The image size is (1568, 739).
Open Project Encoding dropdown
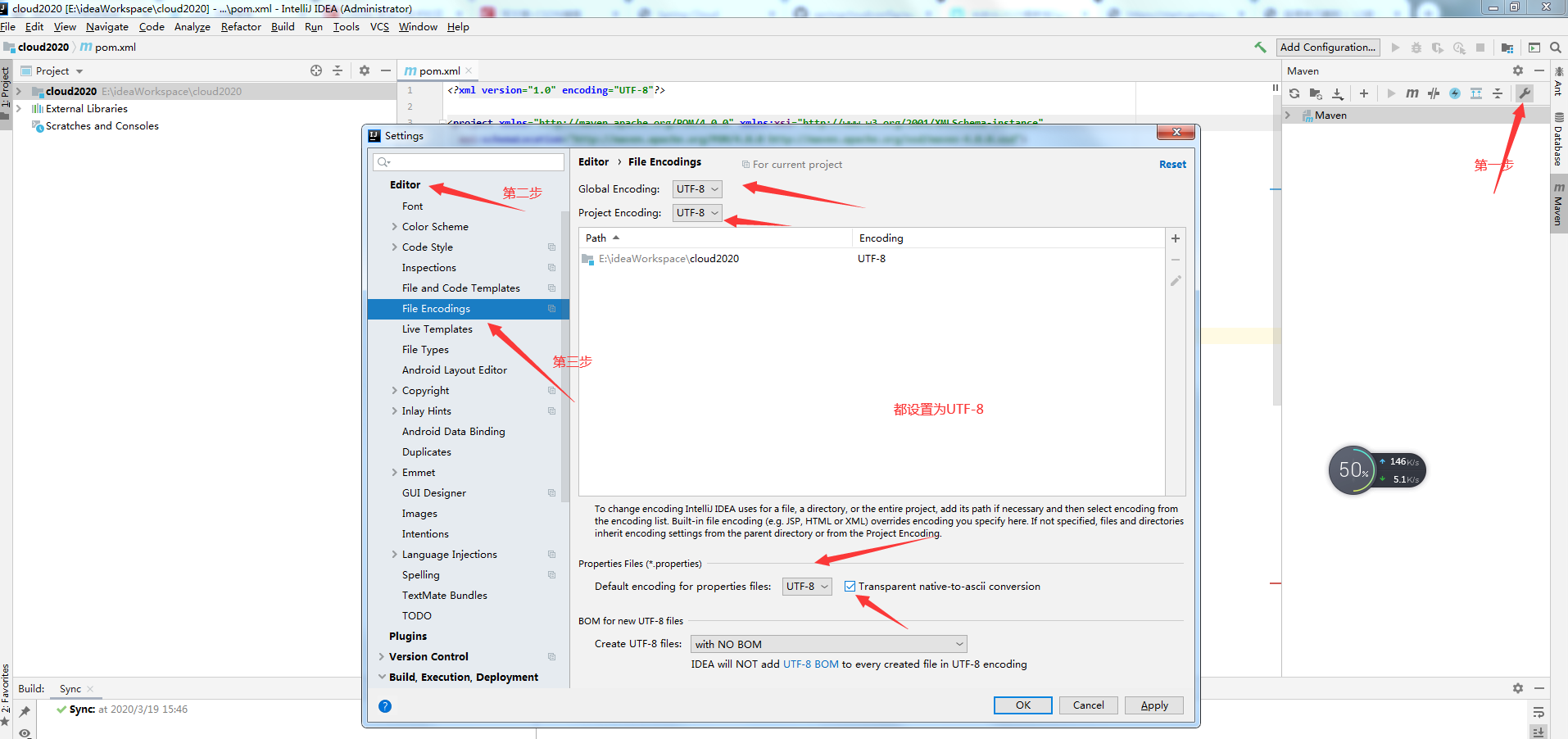[697, 213]
